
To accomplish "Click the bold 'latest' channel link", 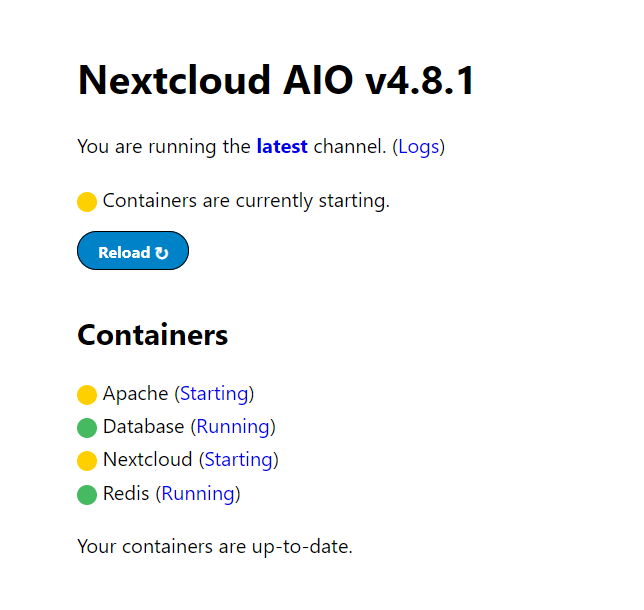I will [282, 147].
